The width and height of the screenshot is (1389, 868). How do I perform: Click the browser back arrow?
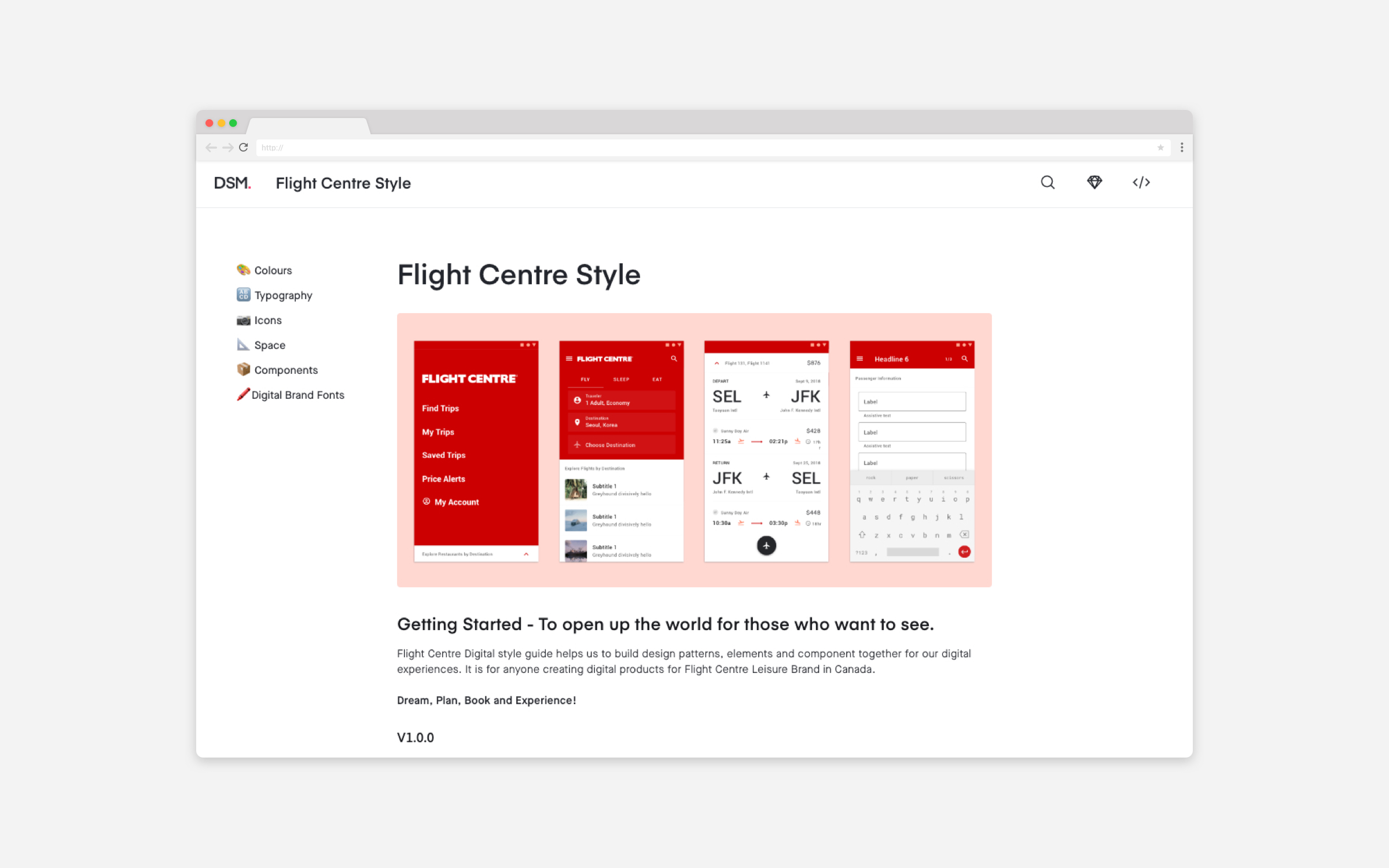tap(211, 148)
